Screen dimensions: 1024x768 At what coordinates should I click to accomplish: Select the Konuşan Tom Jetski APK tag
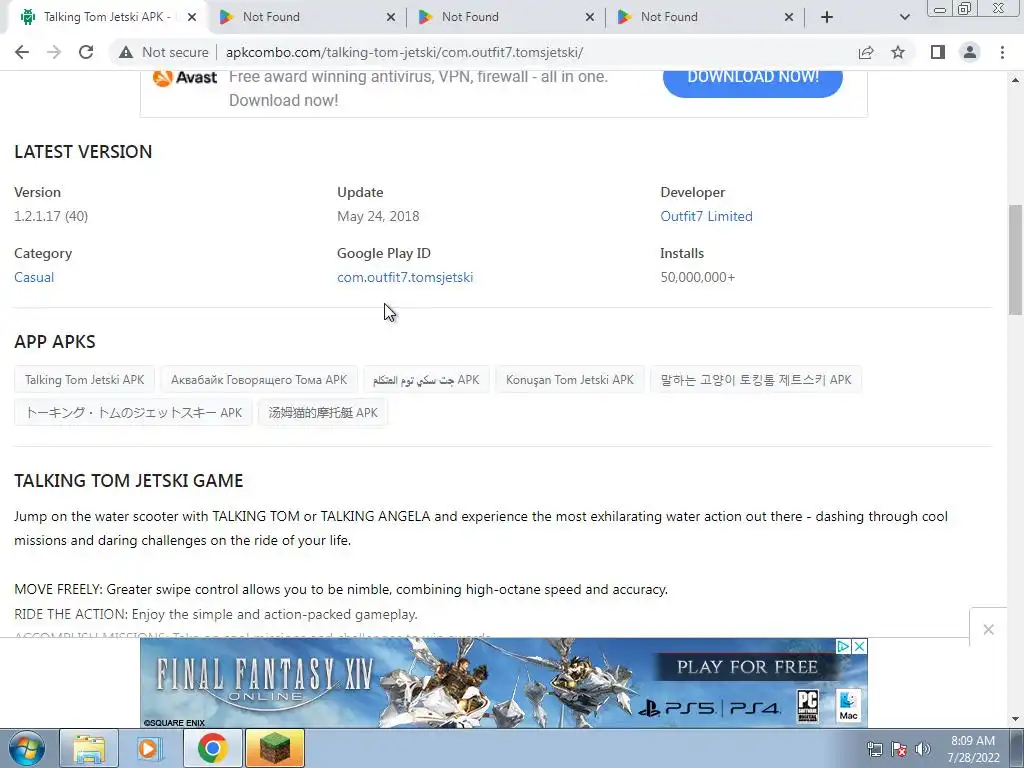click(x=569, y=379)
